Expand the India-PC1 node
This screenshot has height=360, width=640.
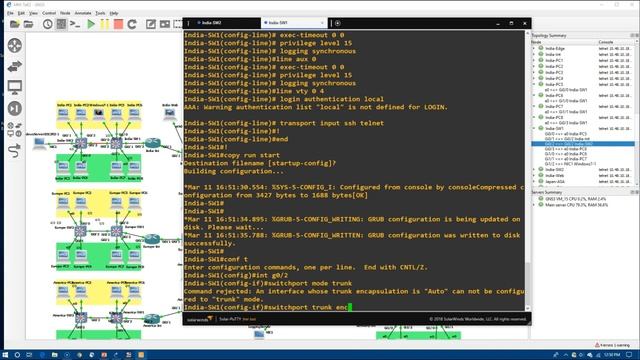[533, 60]
